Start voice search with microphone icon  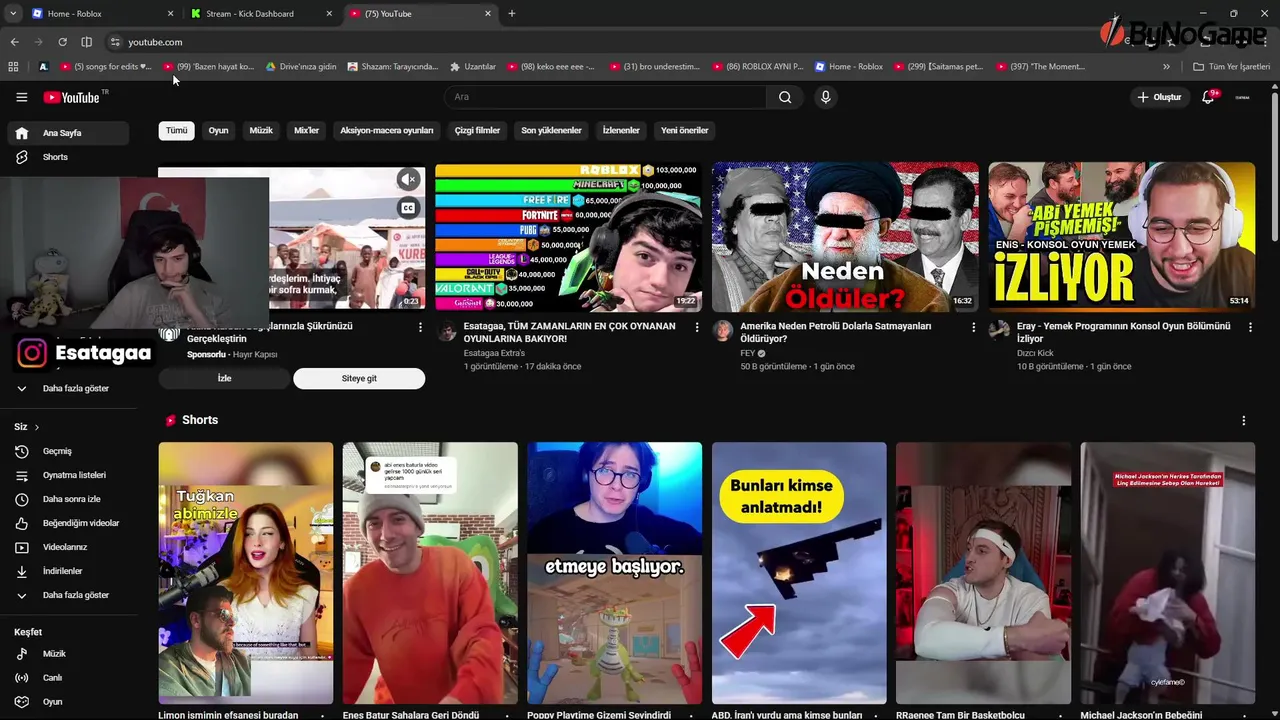[x=825, y=97]
